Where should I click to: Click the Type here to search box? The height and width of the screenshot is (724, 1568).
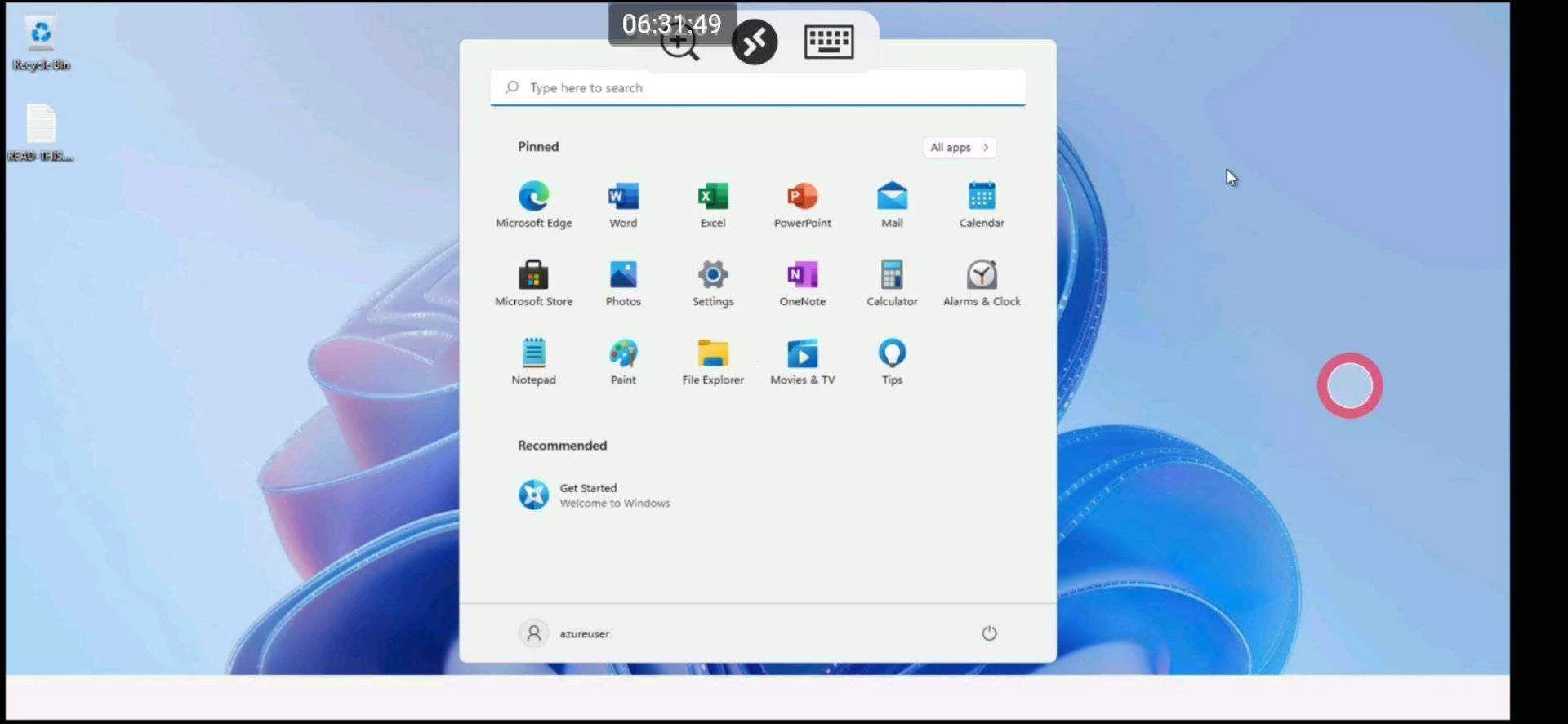coord(757,87)
